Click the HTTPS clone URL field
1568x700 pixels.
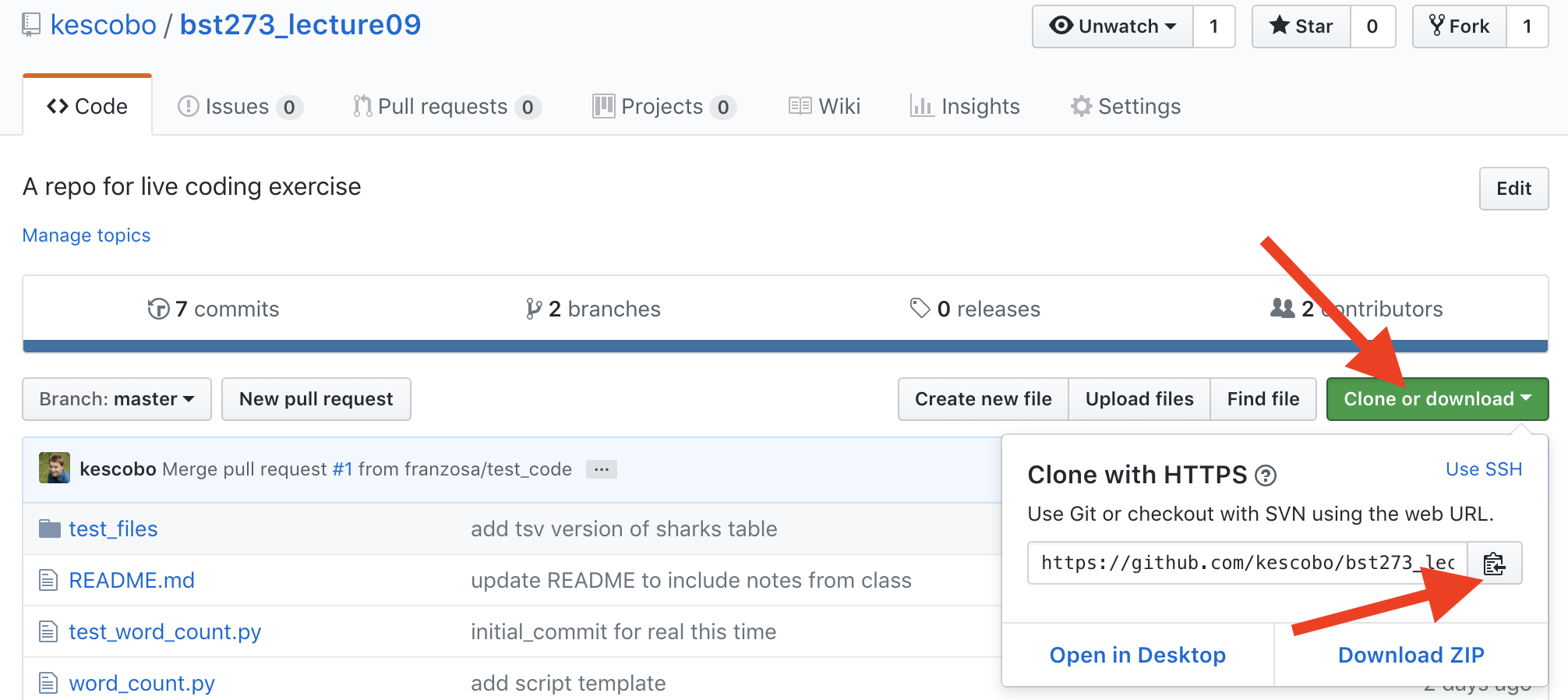[1248, 563]
